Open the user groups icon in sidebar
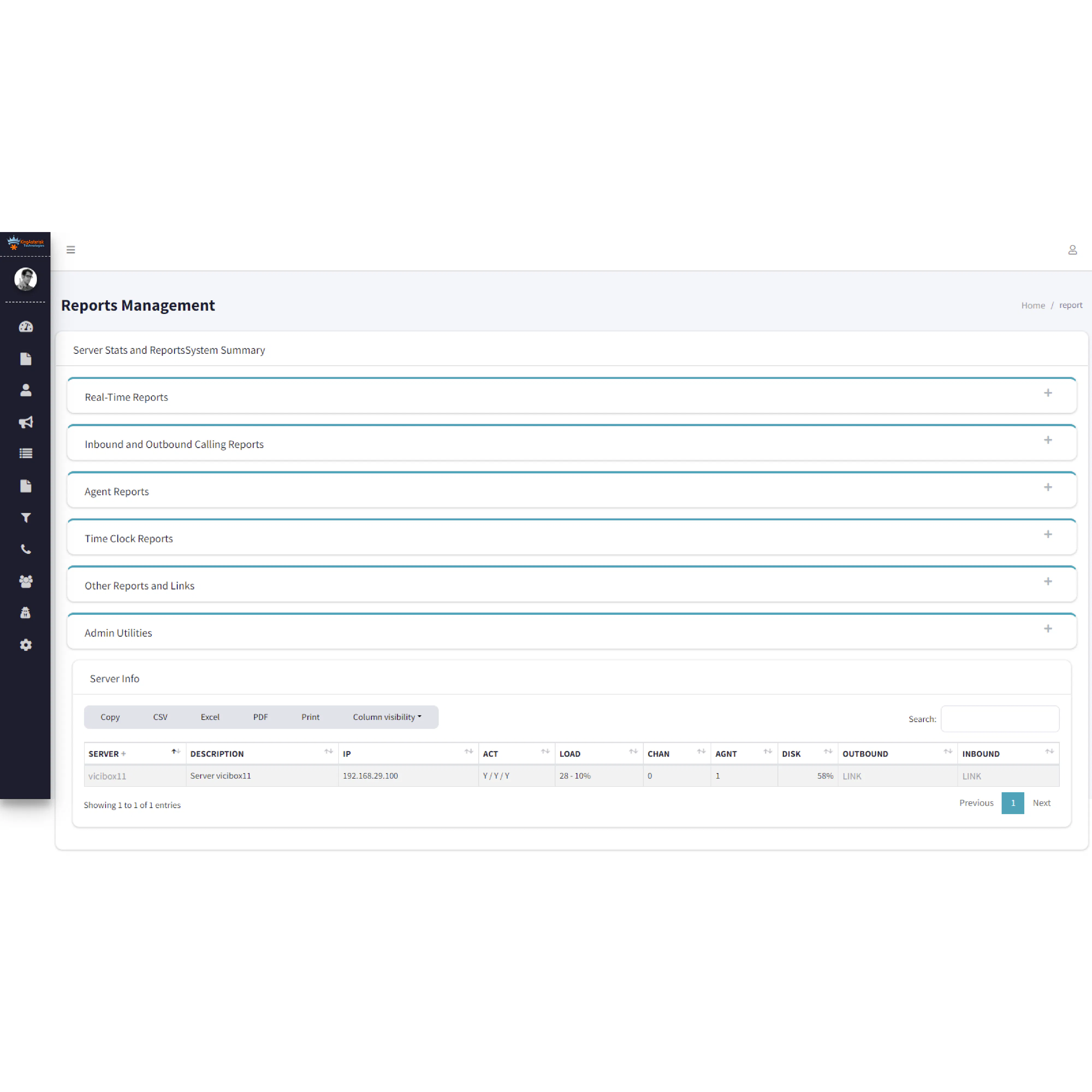This screenshot has height=1092, width=1092. tap(25, 581)
